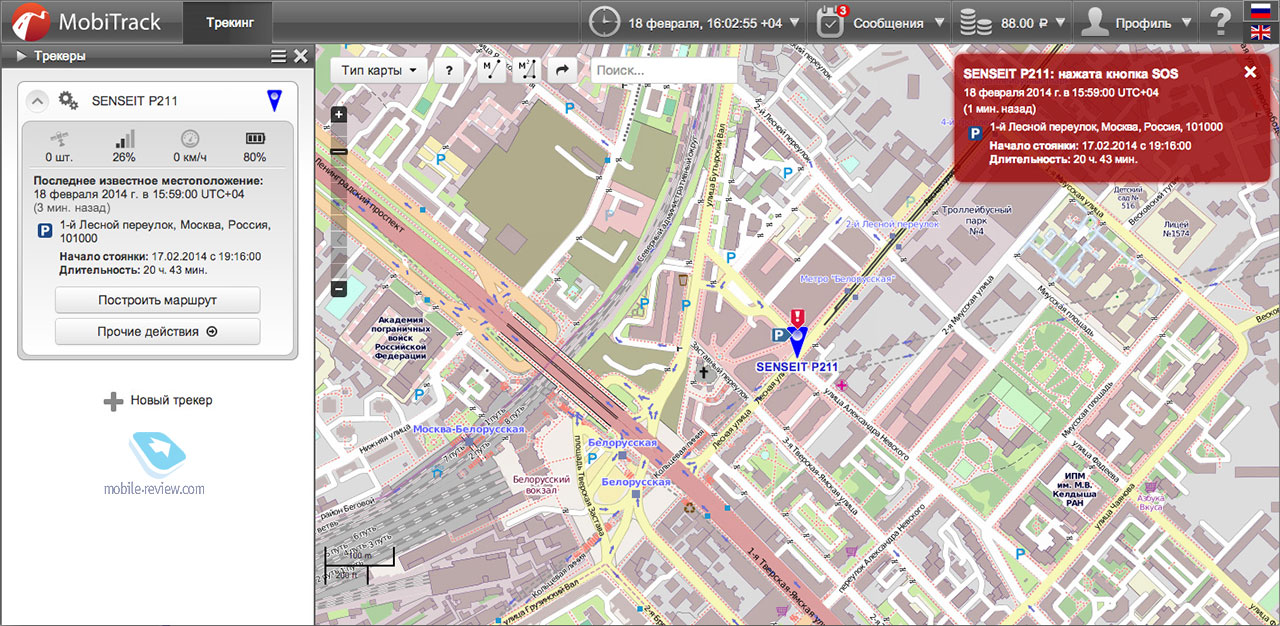The image size is (1280, 626).
Task: Click the parking P icon in tracker card
Action: click(x=45, y=231)
